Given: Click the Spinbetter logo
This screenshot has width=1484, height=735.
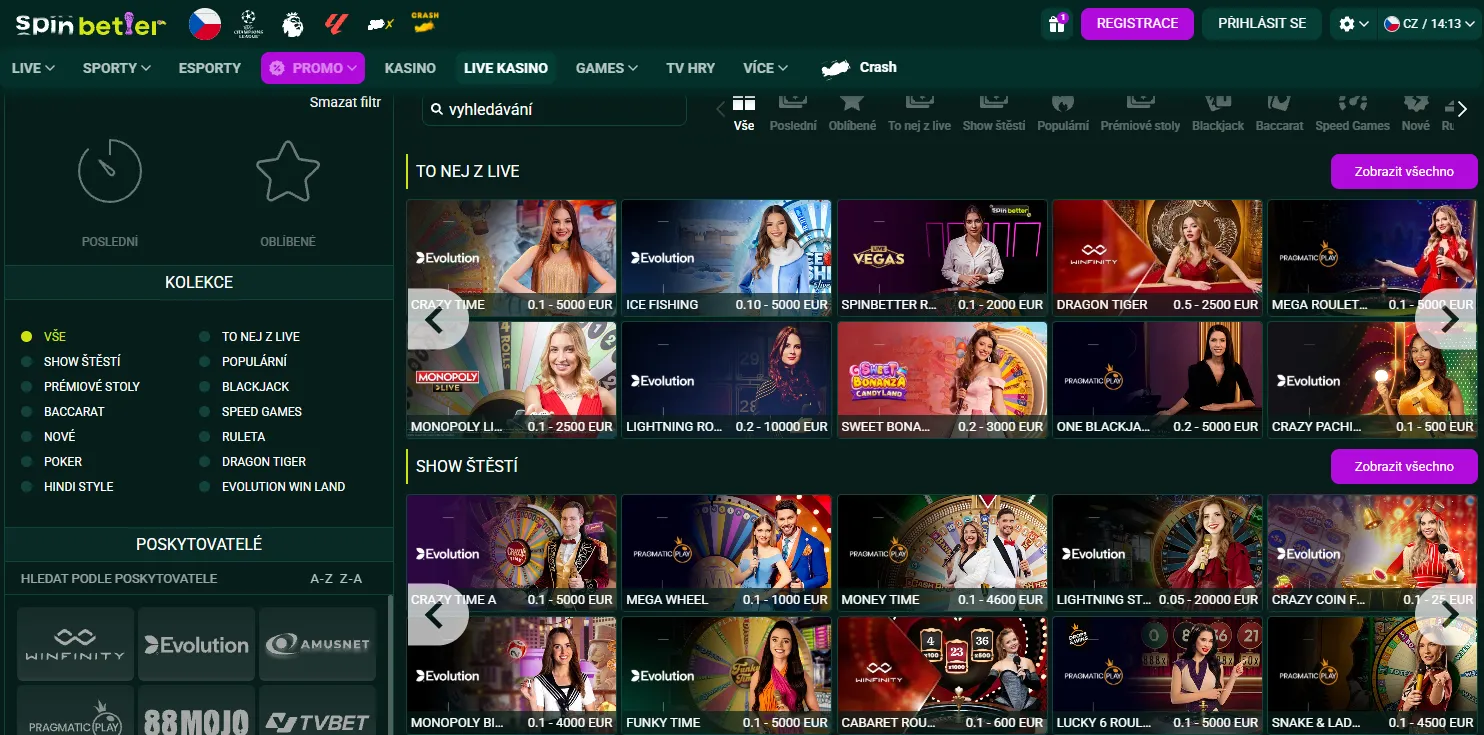Looking at the screenshot, I should tap(91, 25).
